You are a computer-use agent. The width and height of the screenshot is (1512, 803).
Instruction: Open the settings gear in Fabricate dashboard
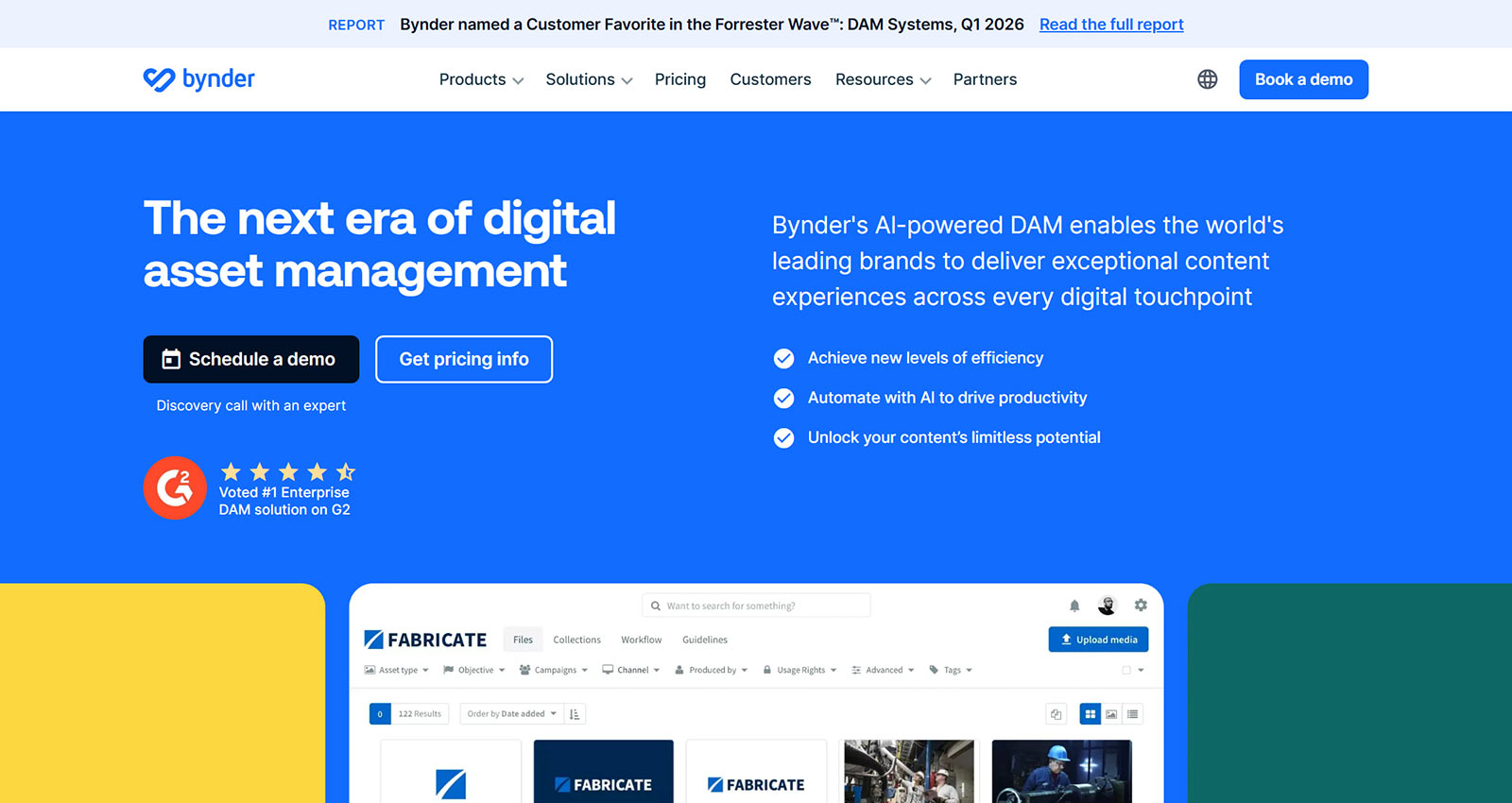point(1141,605)
